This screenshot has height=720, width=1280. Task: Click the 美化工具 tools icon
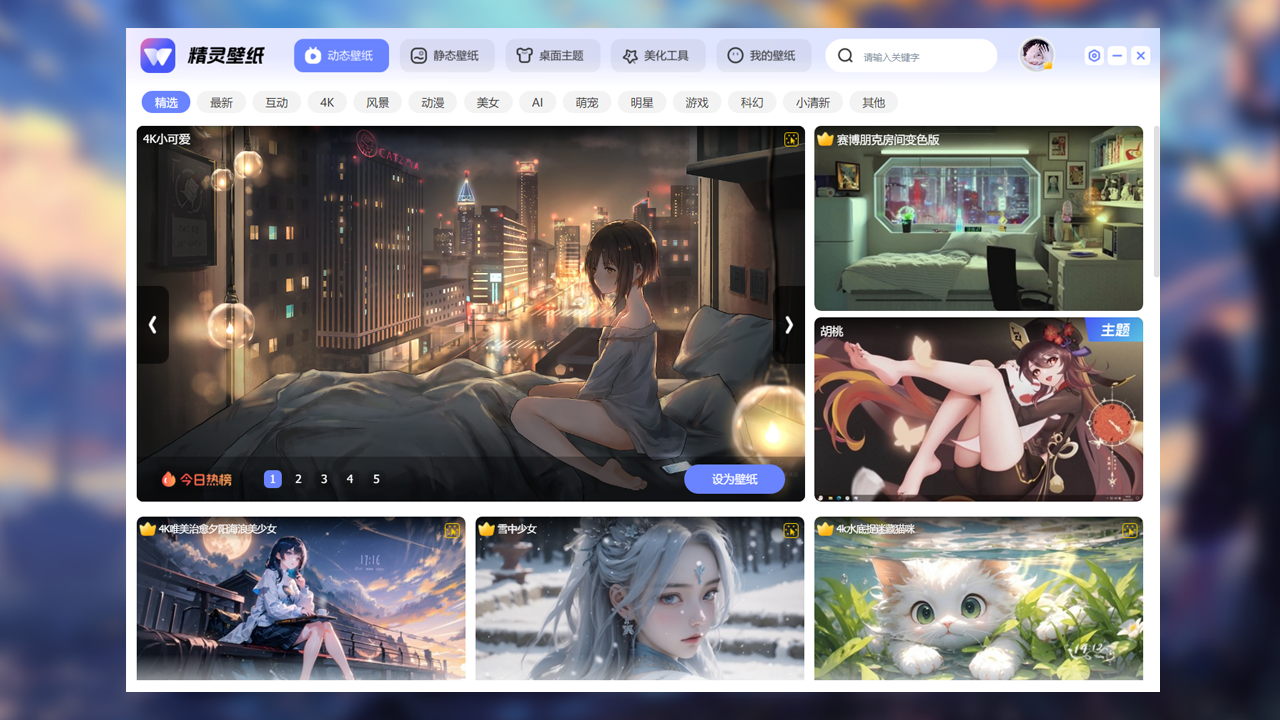(x=630, y=56)
